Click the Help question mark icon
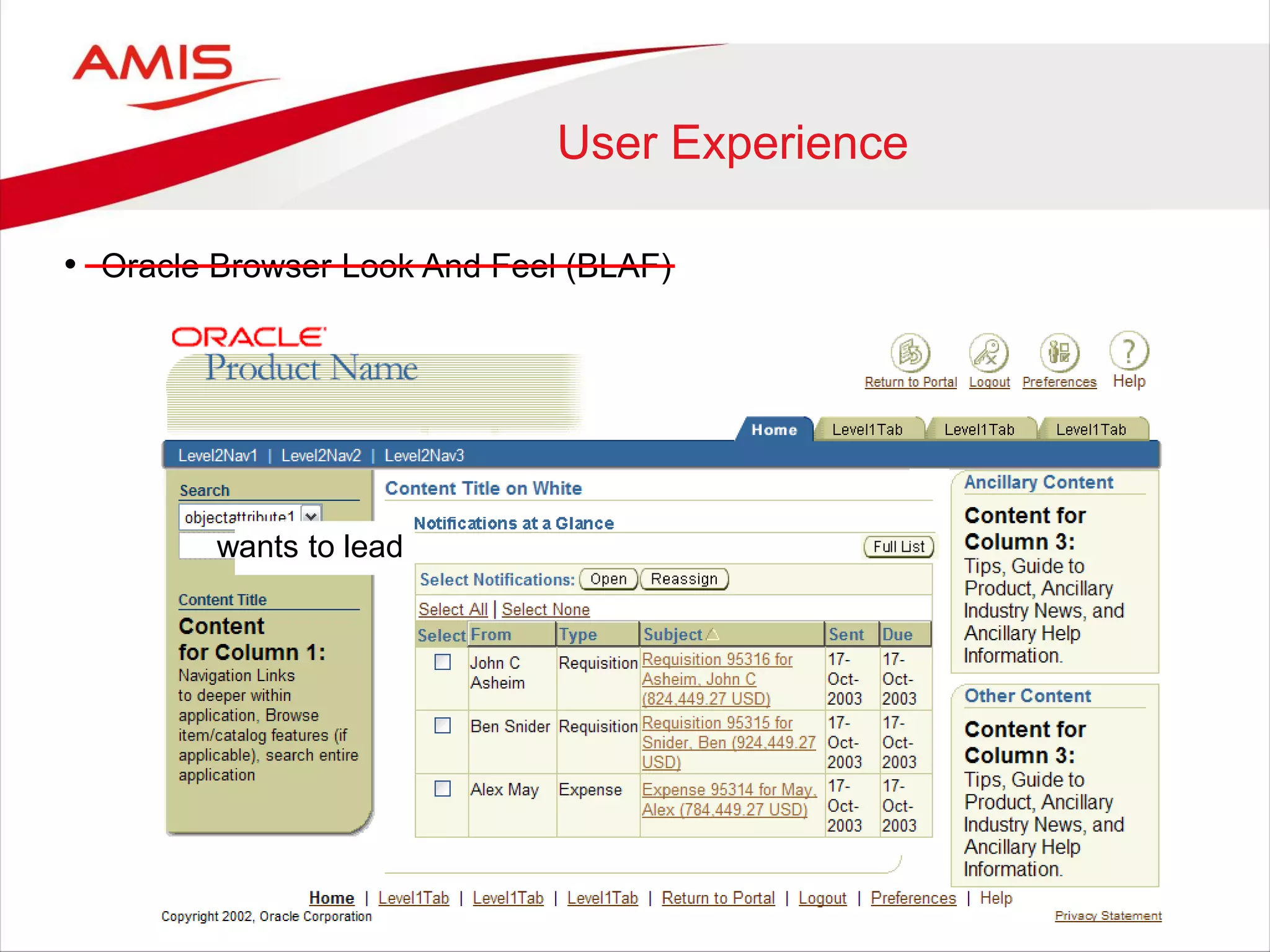 click(x=1129, y=351)
